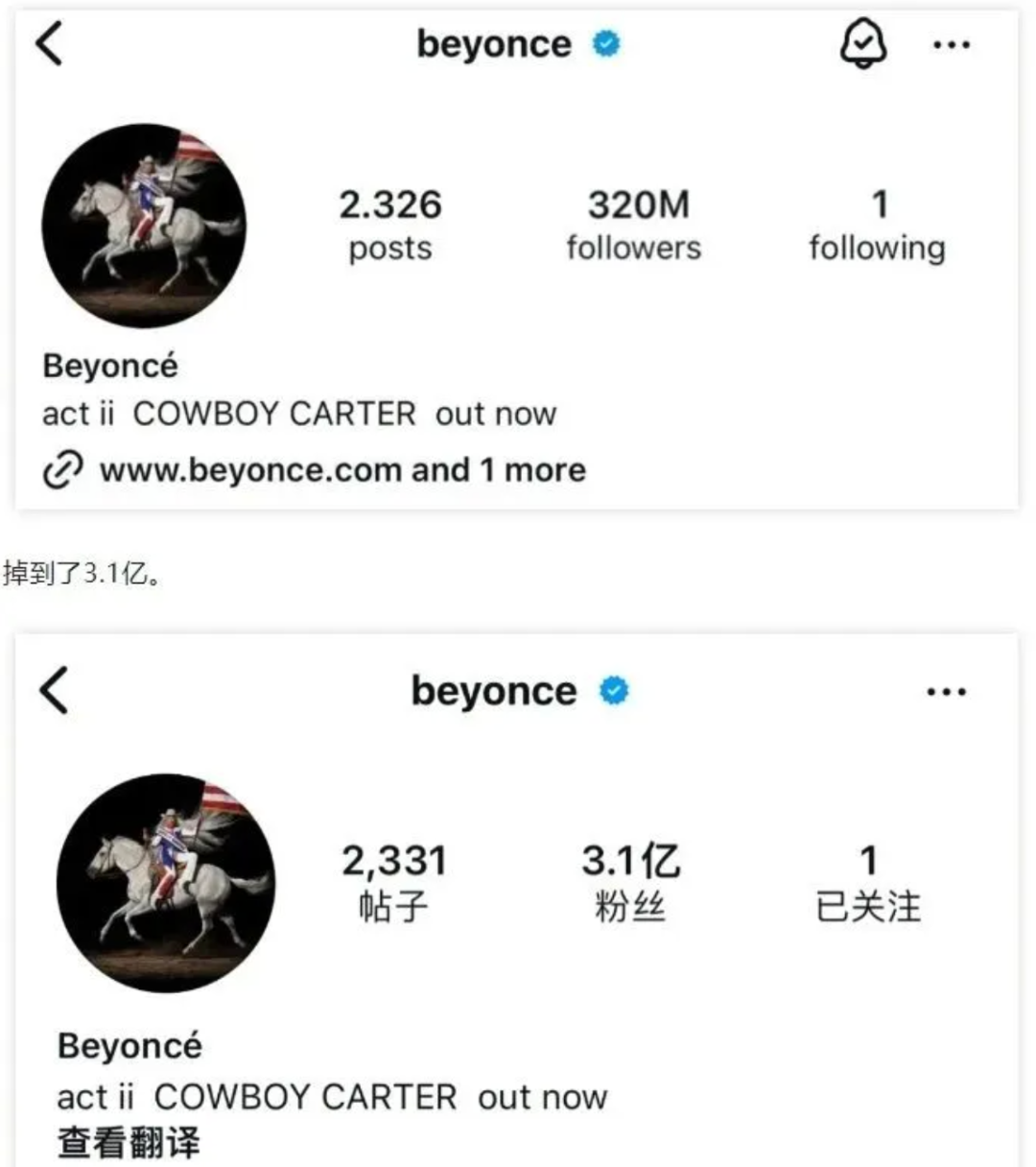Open the three-dot menu in top profile
Viewport: 1036px width, 1167px height.
click(x=951, y=45)
